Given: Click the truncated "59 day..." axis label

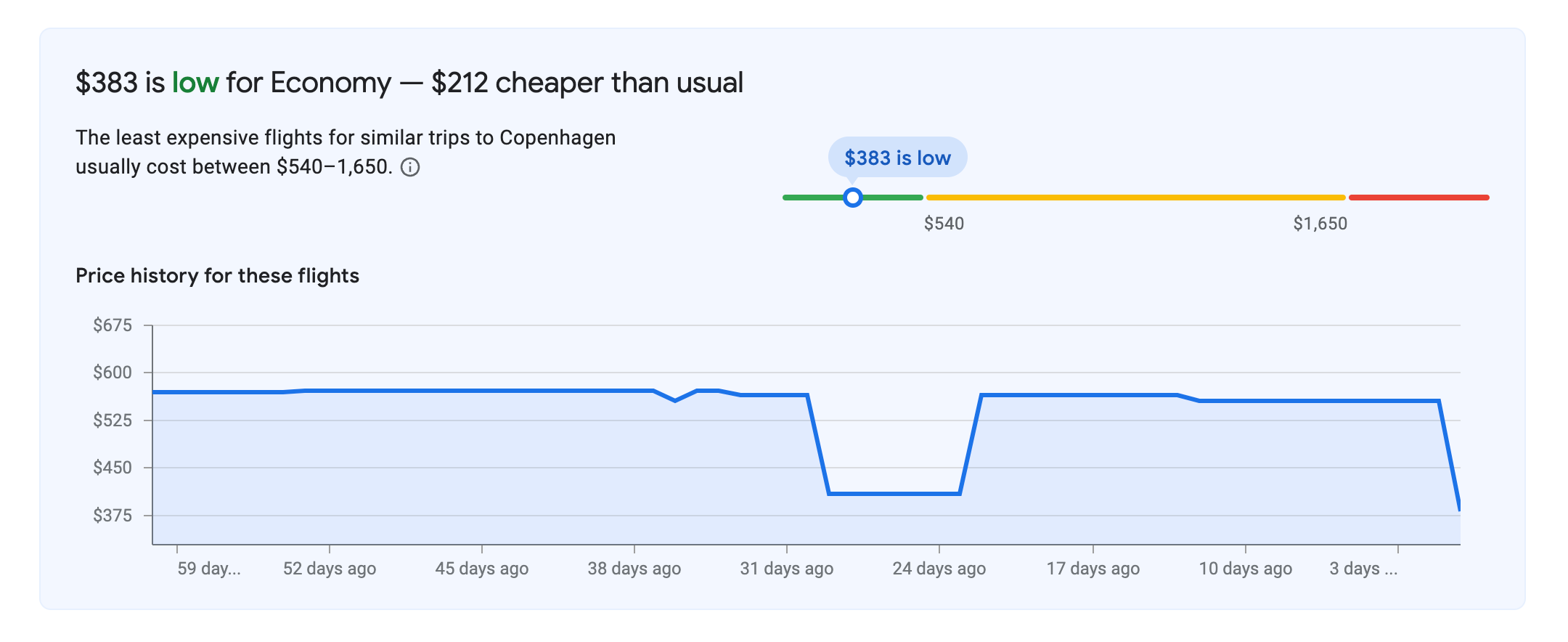Looking at the screenshot, I should [x=209, y=569].
